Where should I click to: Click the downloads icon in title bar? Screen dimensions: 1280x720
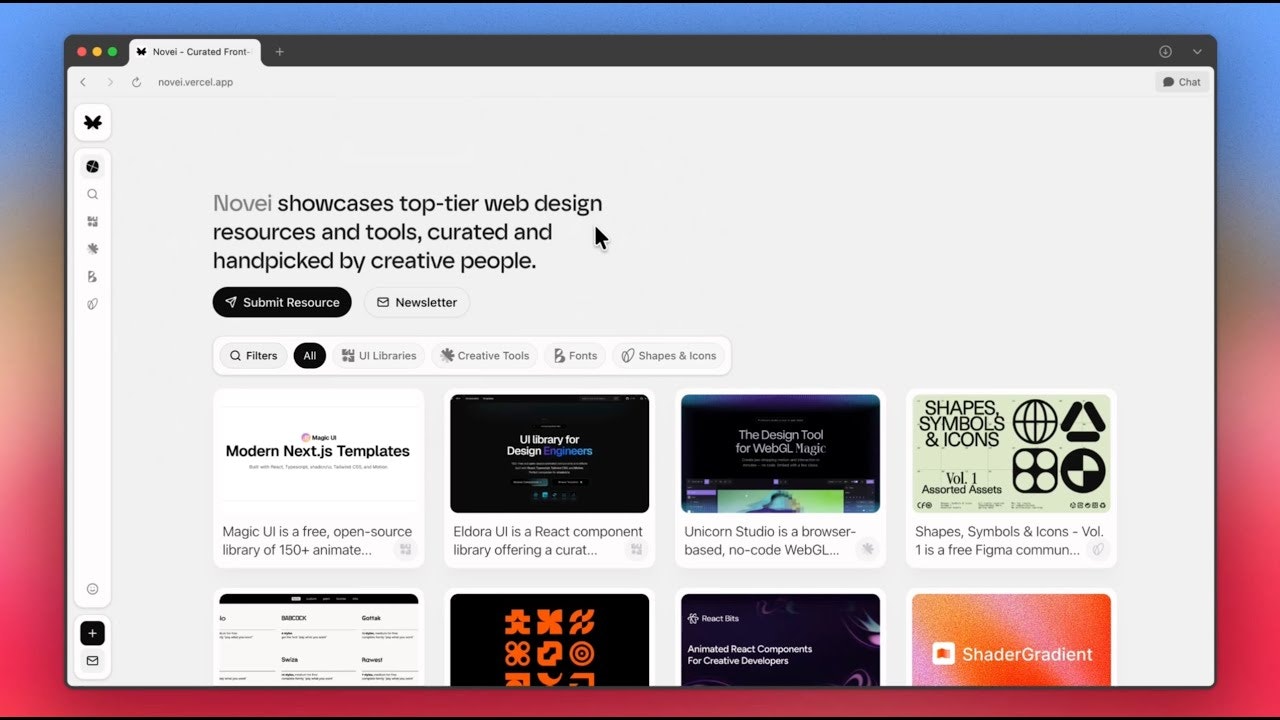[1165, 52]
